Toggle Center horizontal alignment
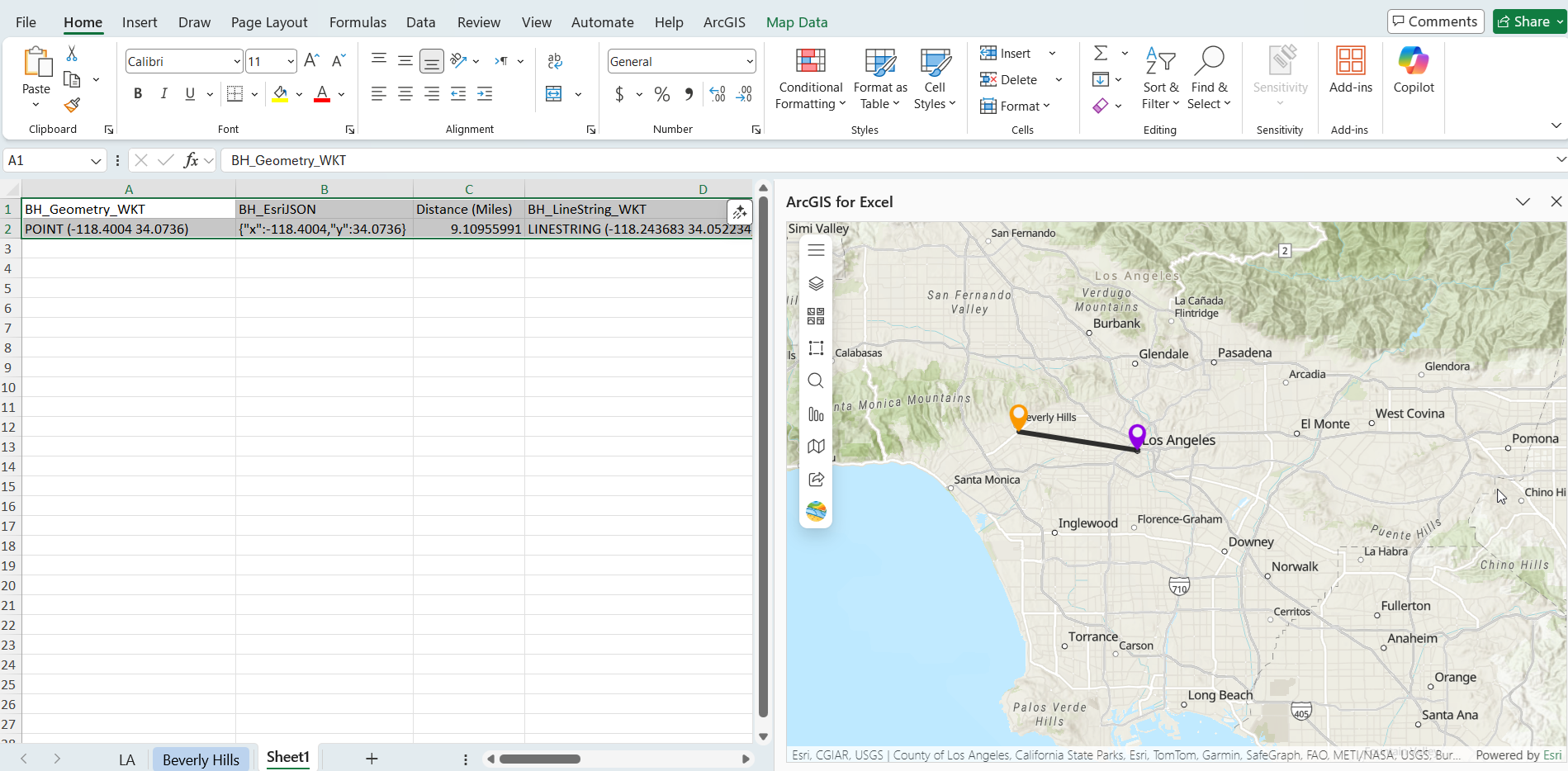This screenshot has width=1568, height=771. click(x=405, y=94)
